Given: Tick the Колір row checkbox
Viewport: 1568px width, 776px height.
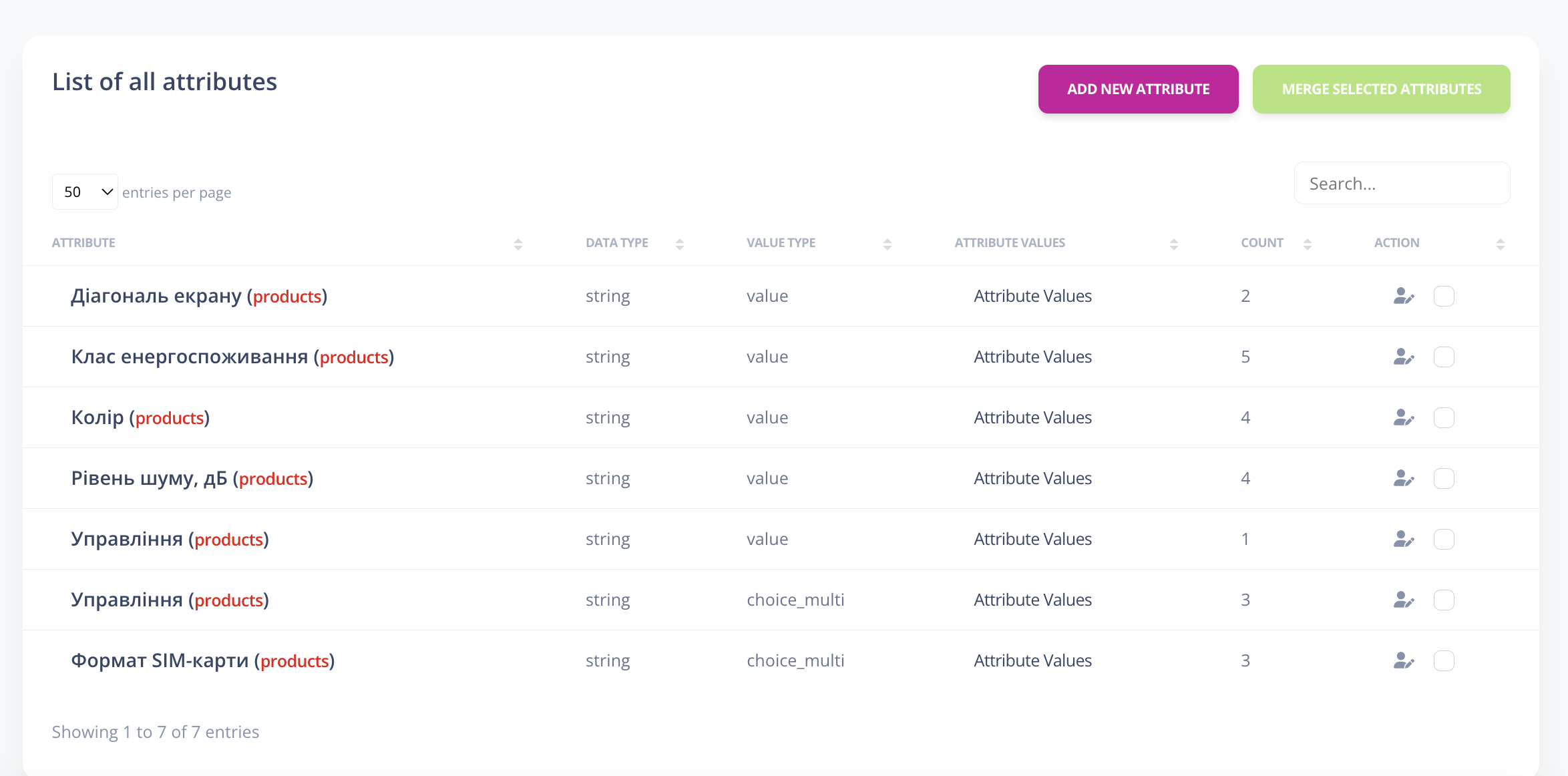Looking at the screenshot, I should click(1444, 417).
